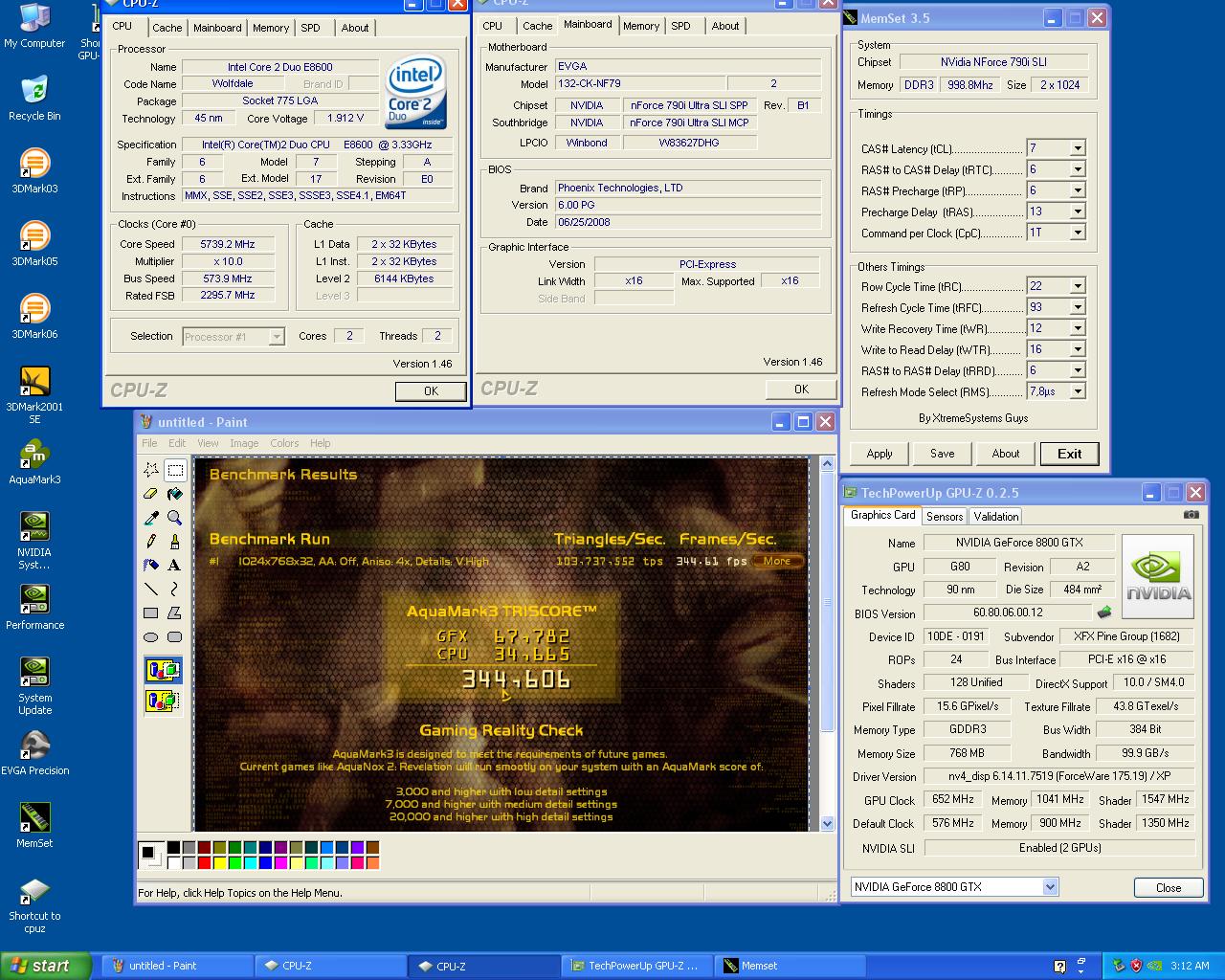
Task: Expand the Write to Read Delay (tWTR) dropdown
Action: [1078, 349]
